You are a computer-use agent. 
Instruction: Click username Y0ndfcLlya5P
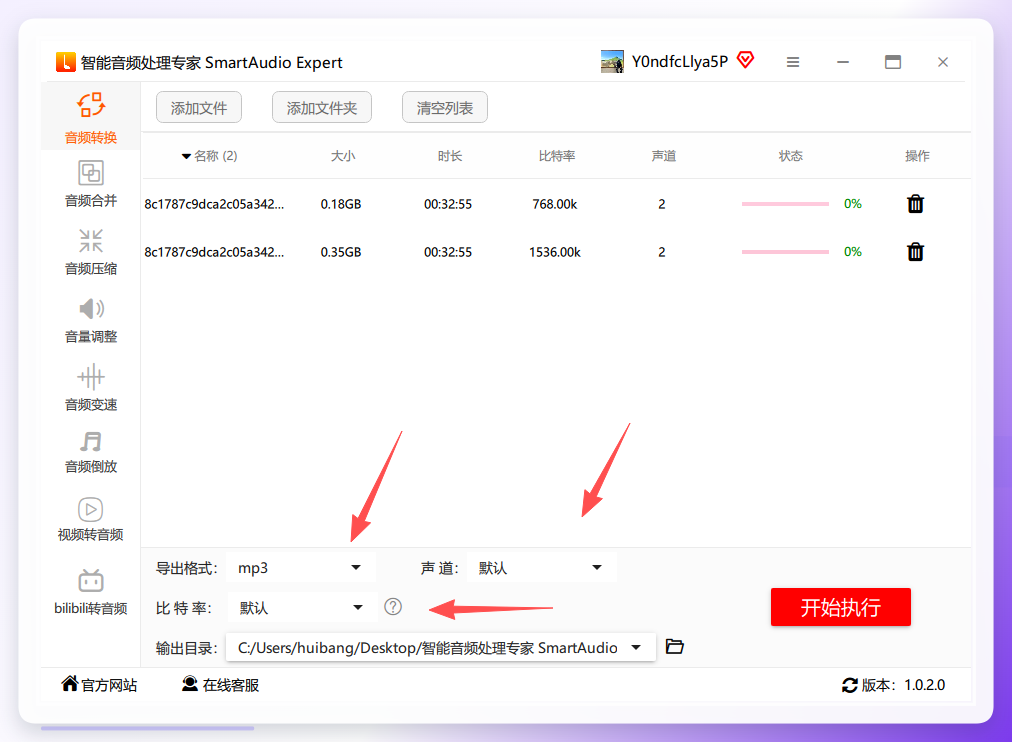pos(680,61)
